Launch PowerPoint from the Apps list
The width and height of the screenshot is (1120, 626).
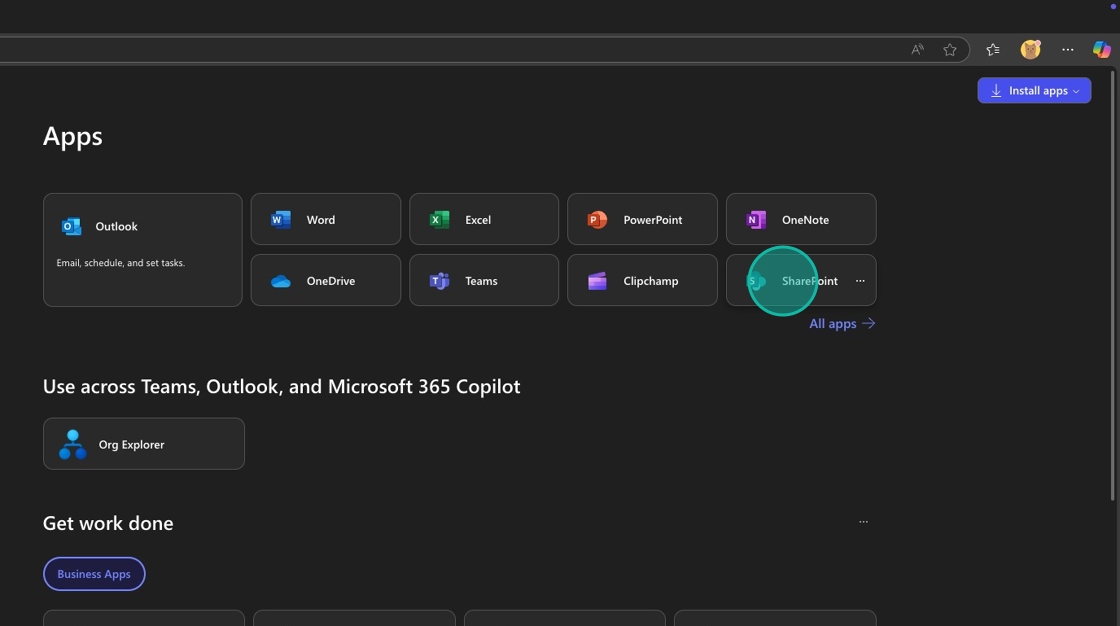[641, 219]
